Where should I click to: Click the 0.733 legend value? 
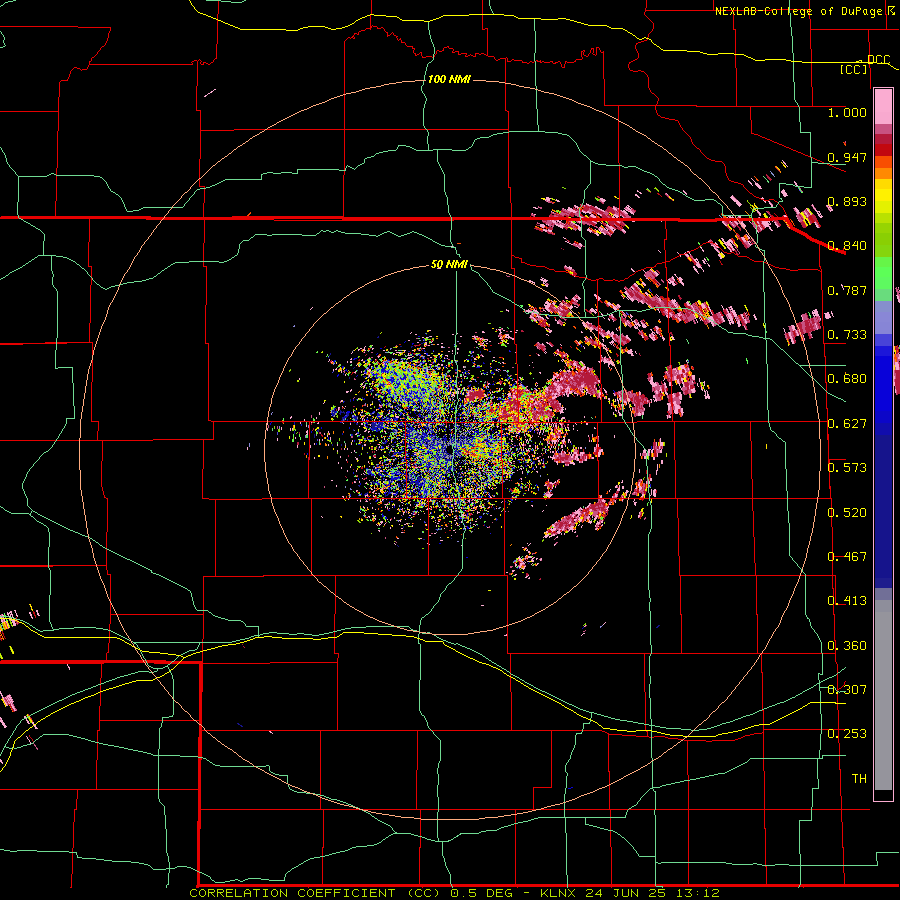pyautogui.click(x=847, y=335)
